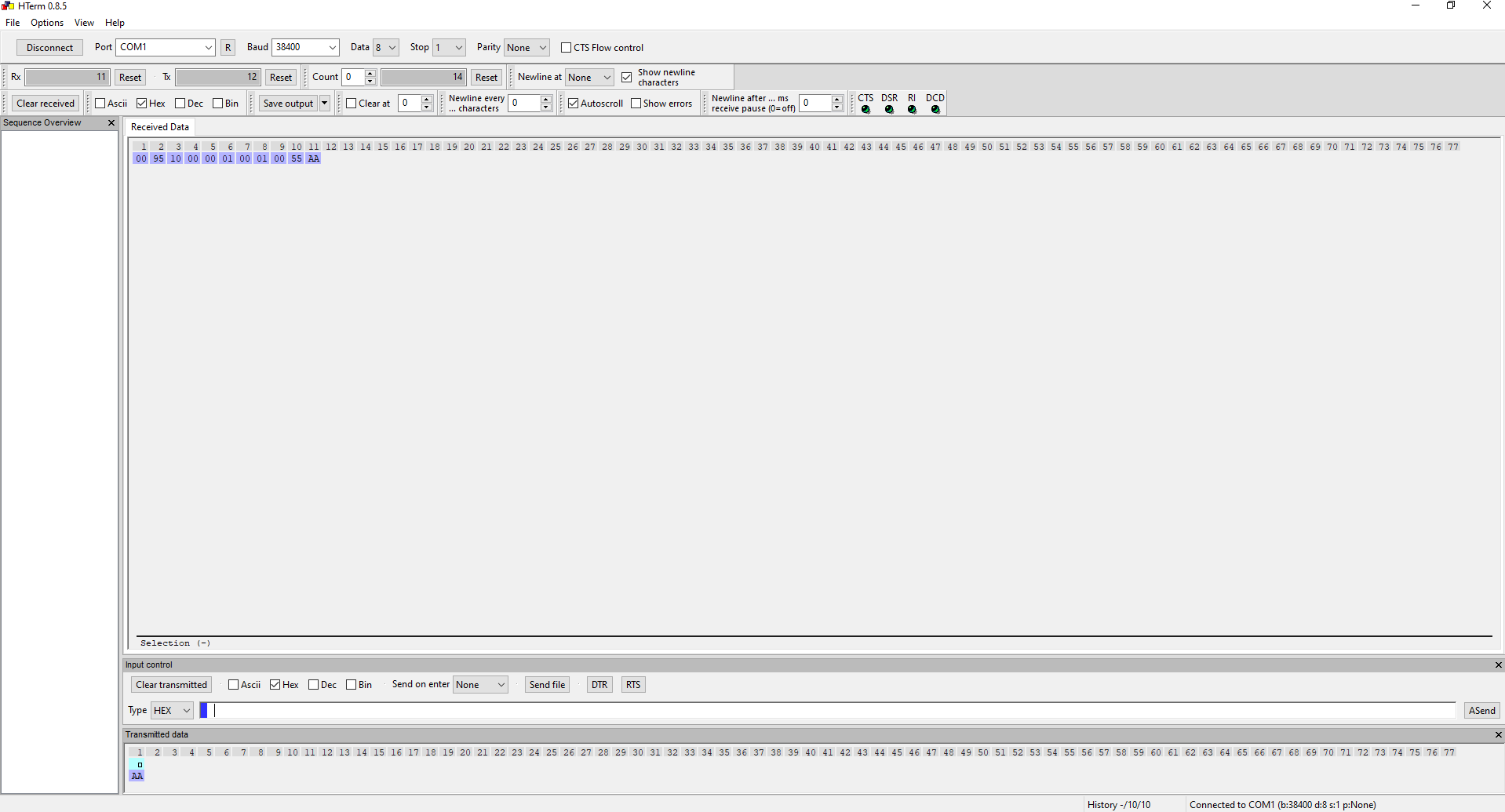Close the Transmitted data panel
Screen dimensions: 1505x812
tap(1498, 735)
